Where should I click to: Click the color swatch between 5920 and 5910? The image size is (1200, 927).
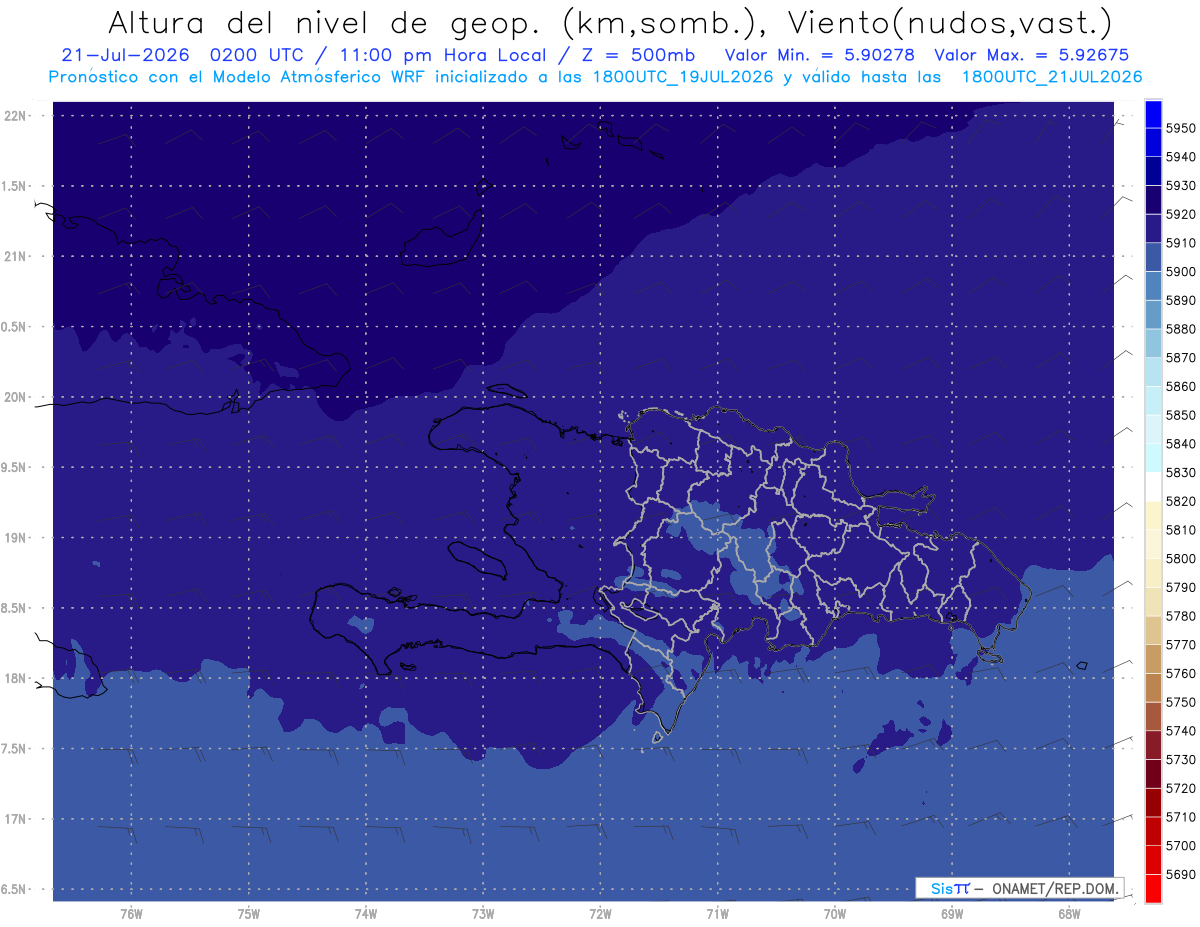pyautogui.click(x=1152, y=229)
